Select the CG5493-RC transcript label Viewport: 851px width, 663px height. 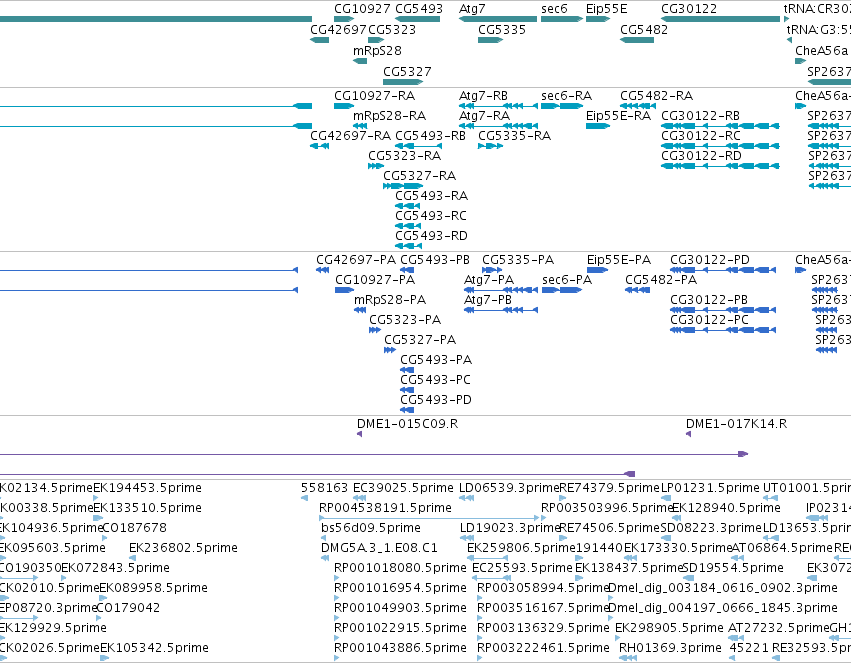pos(431,216)
